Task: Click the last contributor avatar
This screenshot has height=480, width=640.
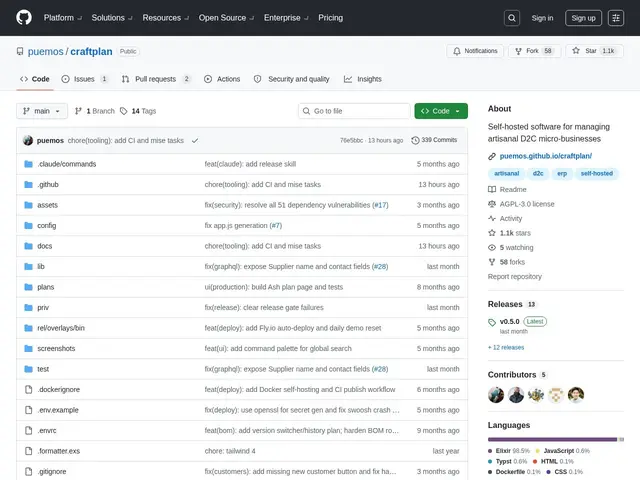Action: pyautogui.click(x=576, y=395)
